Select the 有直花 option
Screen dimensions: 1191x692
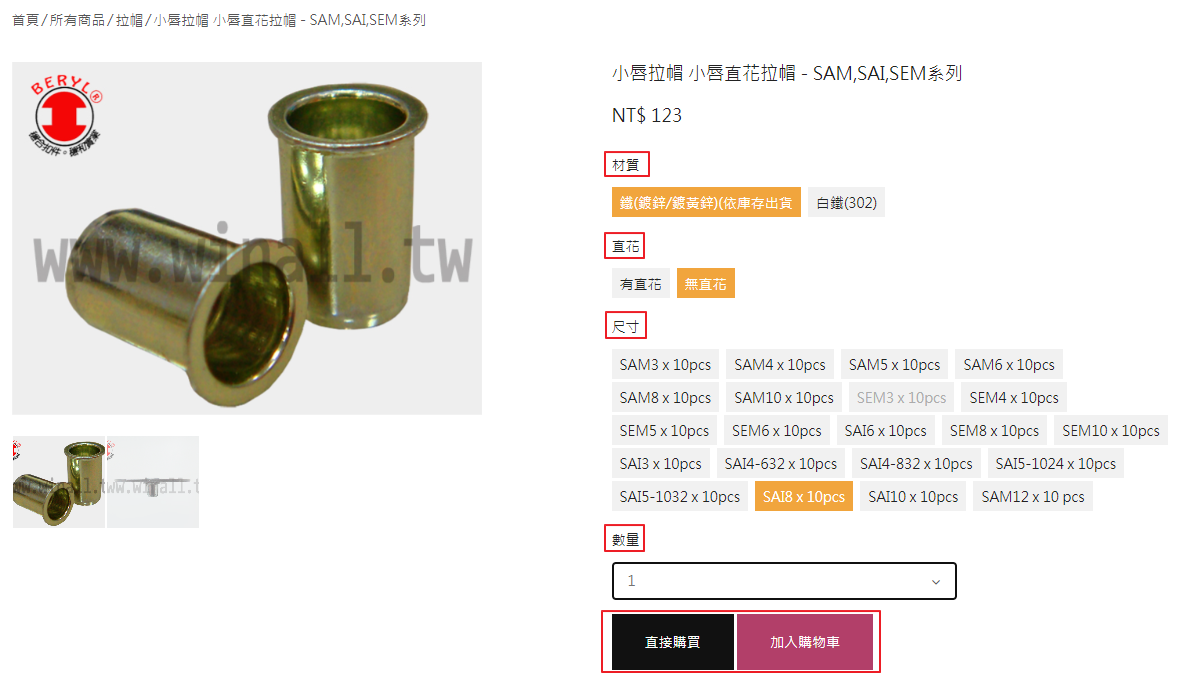point(640,284)
